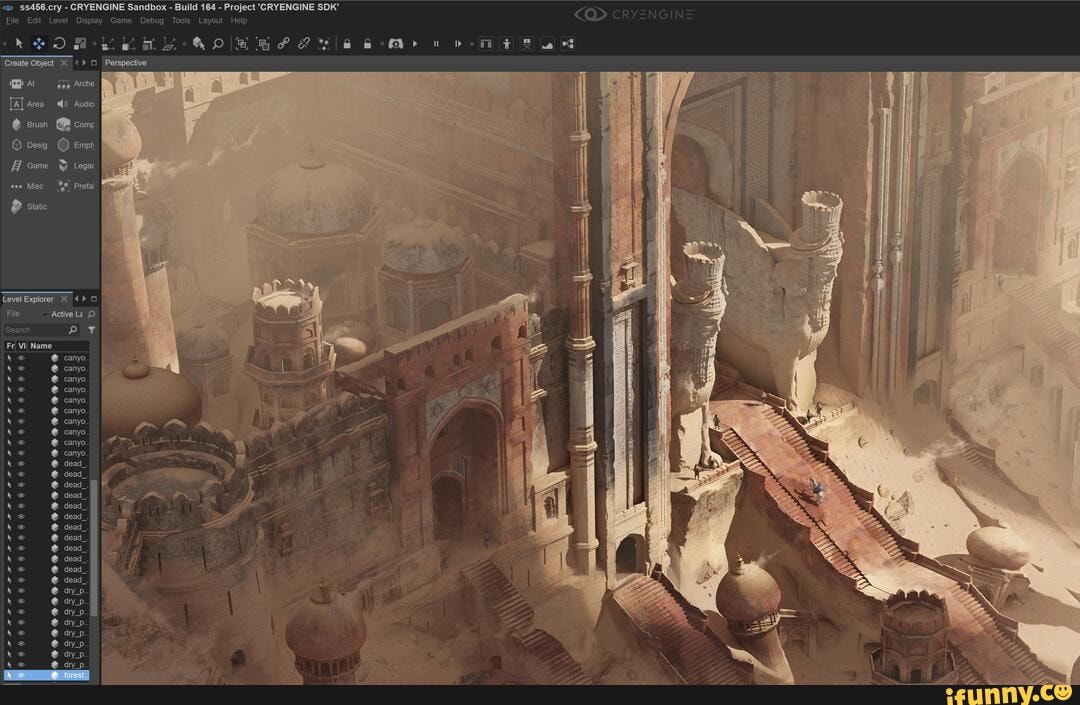Screen dimensions: 1080x705
Task: Create an AI object from Create Object panel
Action: coord(22,84)
